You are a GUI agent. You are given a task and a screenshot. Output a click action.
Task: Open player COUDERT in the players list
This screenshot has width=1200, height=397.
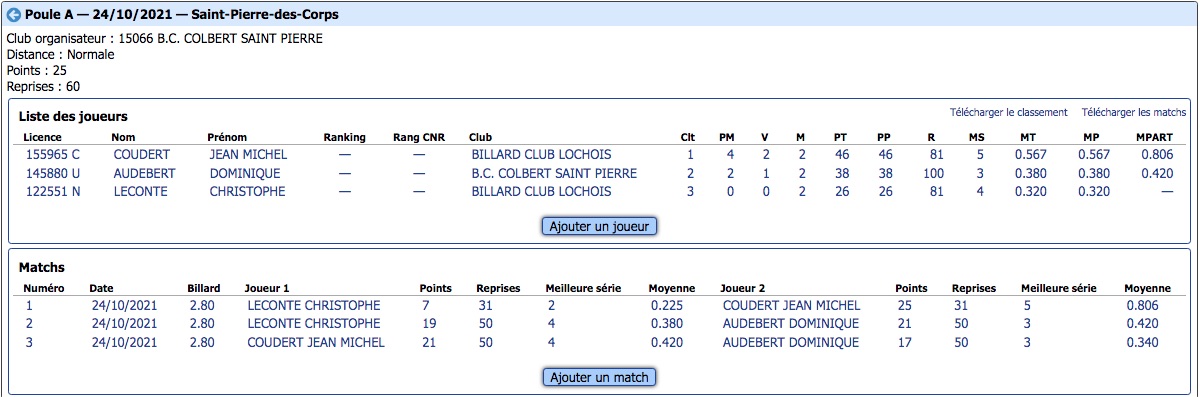(x=142, y=155)
